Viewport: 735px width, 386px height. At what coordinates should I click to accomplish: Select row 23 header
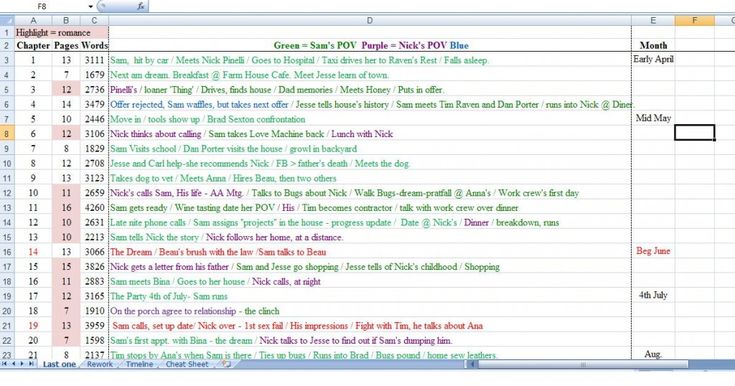[x=7, y=355]
